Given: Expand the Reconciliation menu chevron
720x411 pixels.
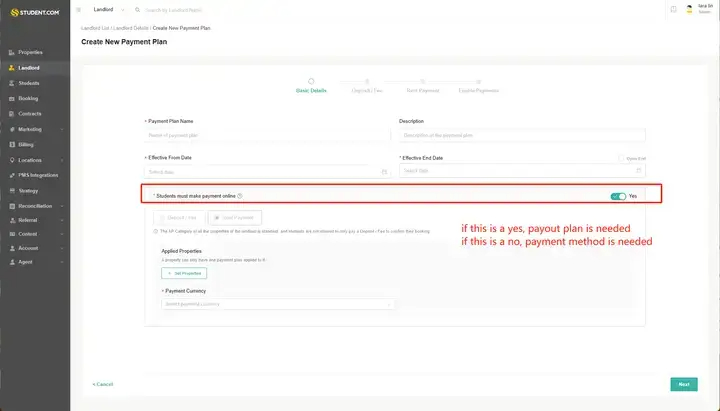Looking at the screenshot, I should (62, 206).
